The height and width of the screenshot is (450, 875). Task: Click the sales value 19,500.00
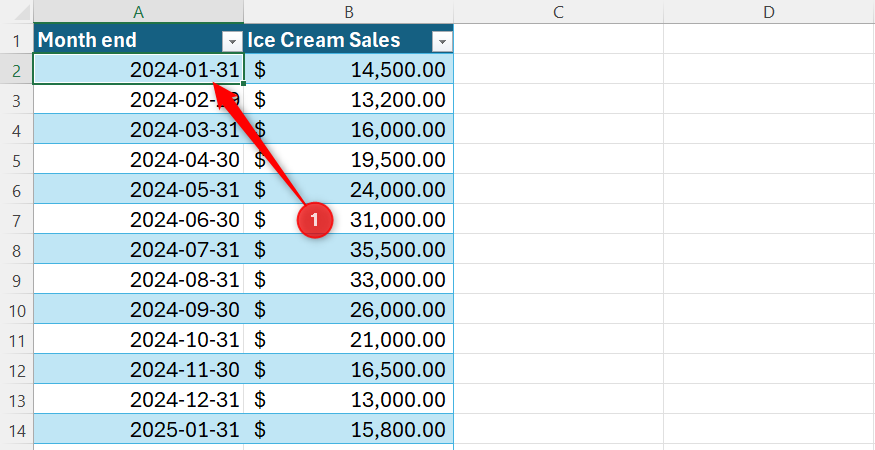(x=398, y=160)
